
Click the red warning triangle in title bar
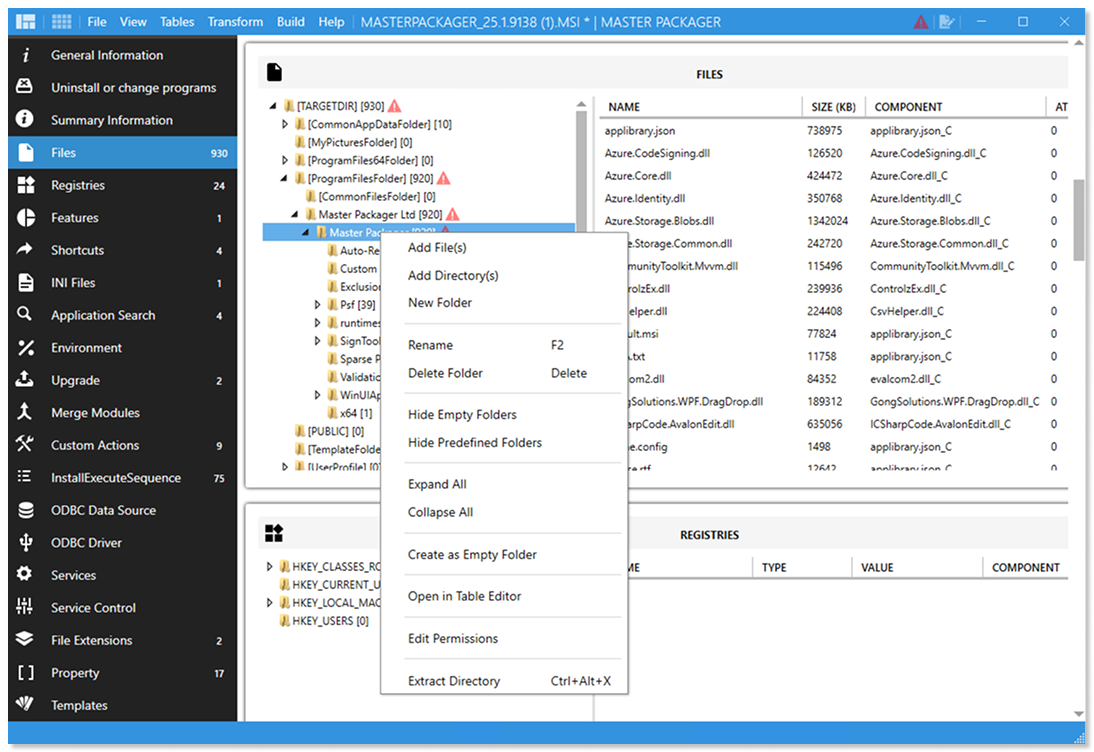(920, 22)
